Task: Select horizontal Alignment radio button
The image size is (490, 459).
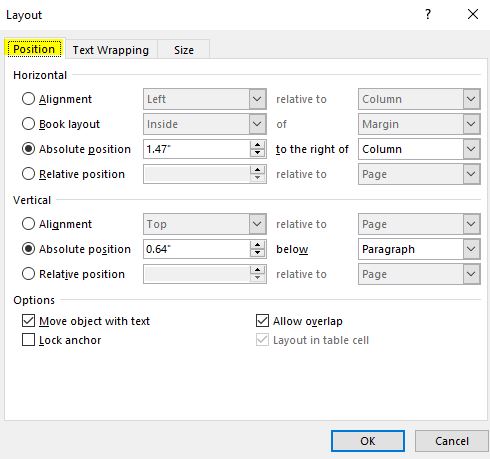Action: (28, 99)
